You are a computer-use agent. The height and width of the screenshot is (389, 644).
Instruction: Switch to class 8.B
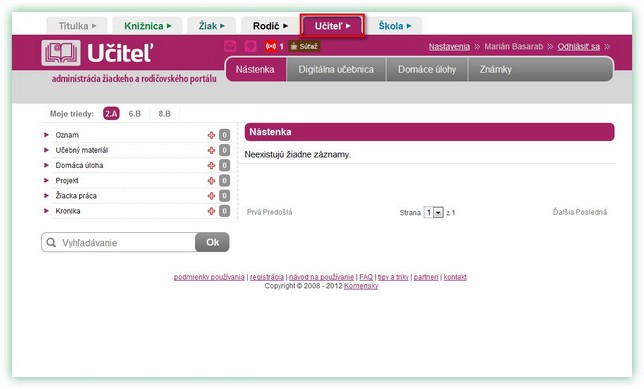click(x=164, y=114)
